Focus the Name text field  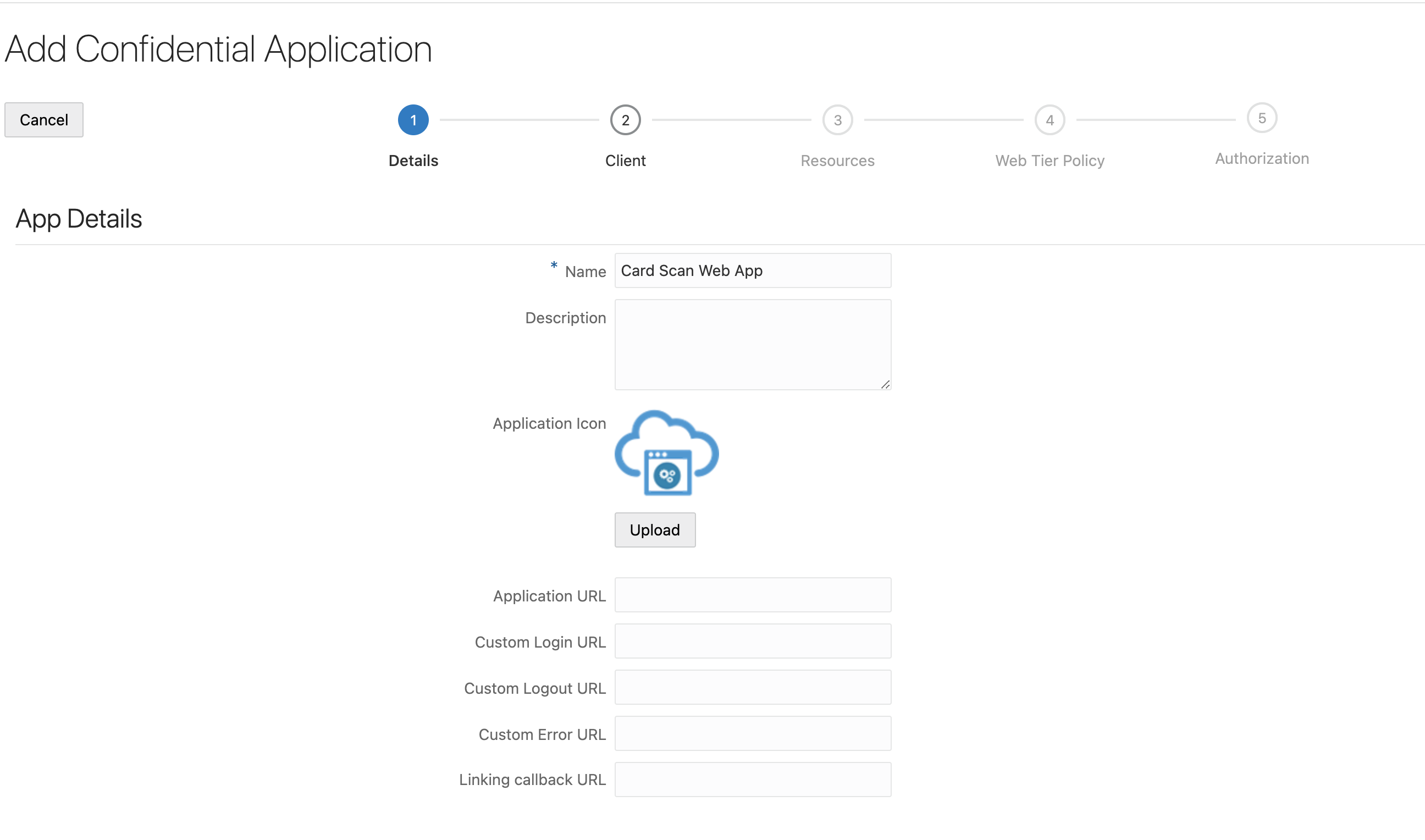(752, 270)
